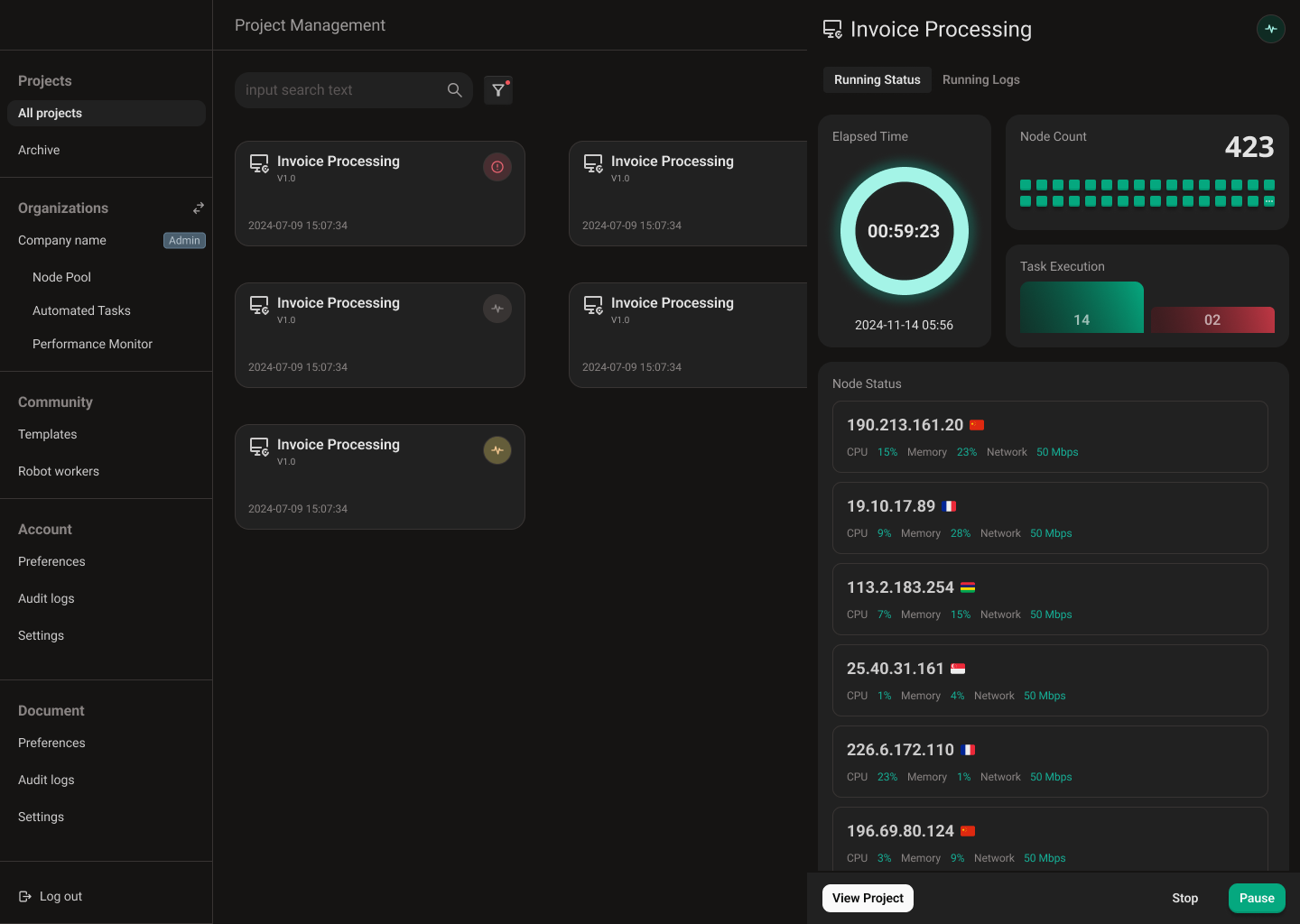The height and width of the screenshot is (924, 1300).
Task: Expand the Company name organization
Action: (62, 240)
